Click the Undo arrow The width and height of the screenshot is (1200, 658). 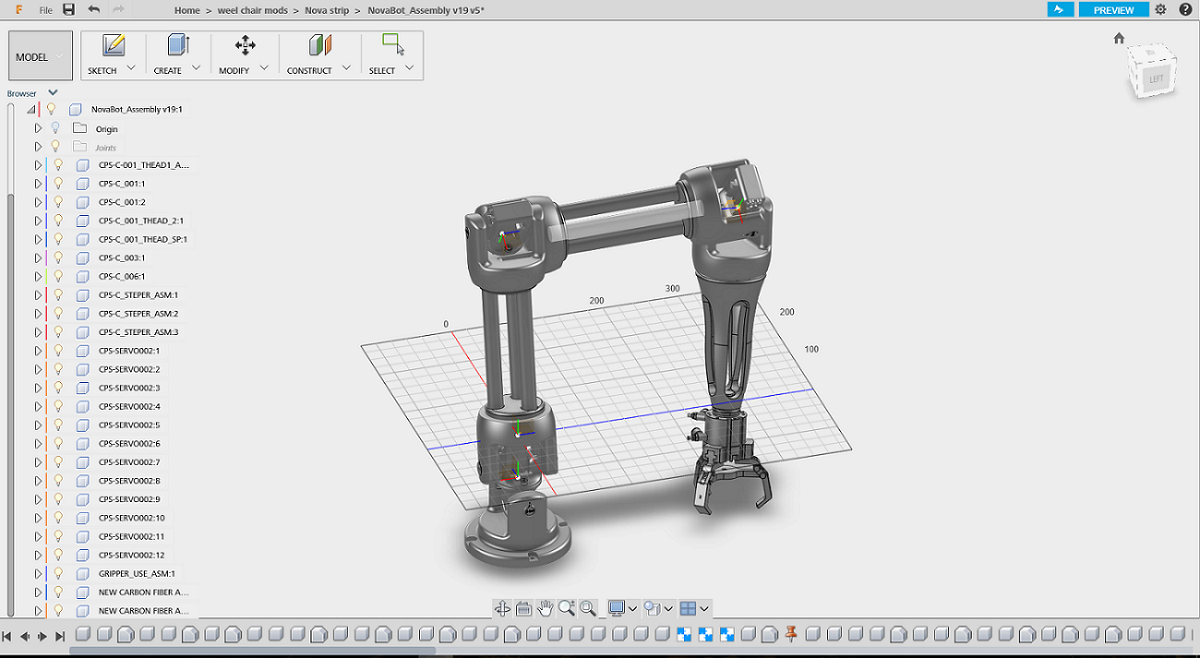(x=94, y=10)
